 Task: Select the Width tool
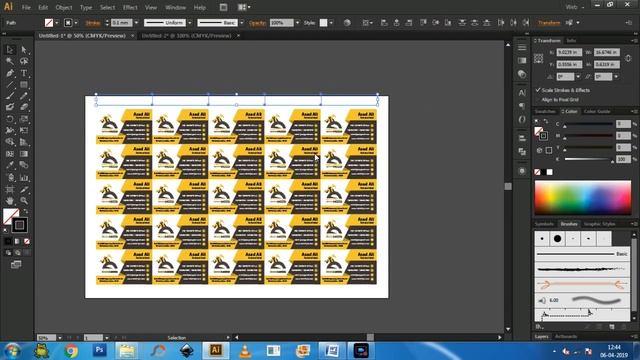10,130
